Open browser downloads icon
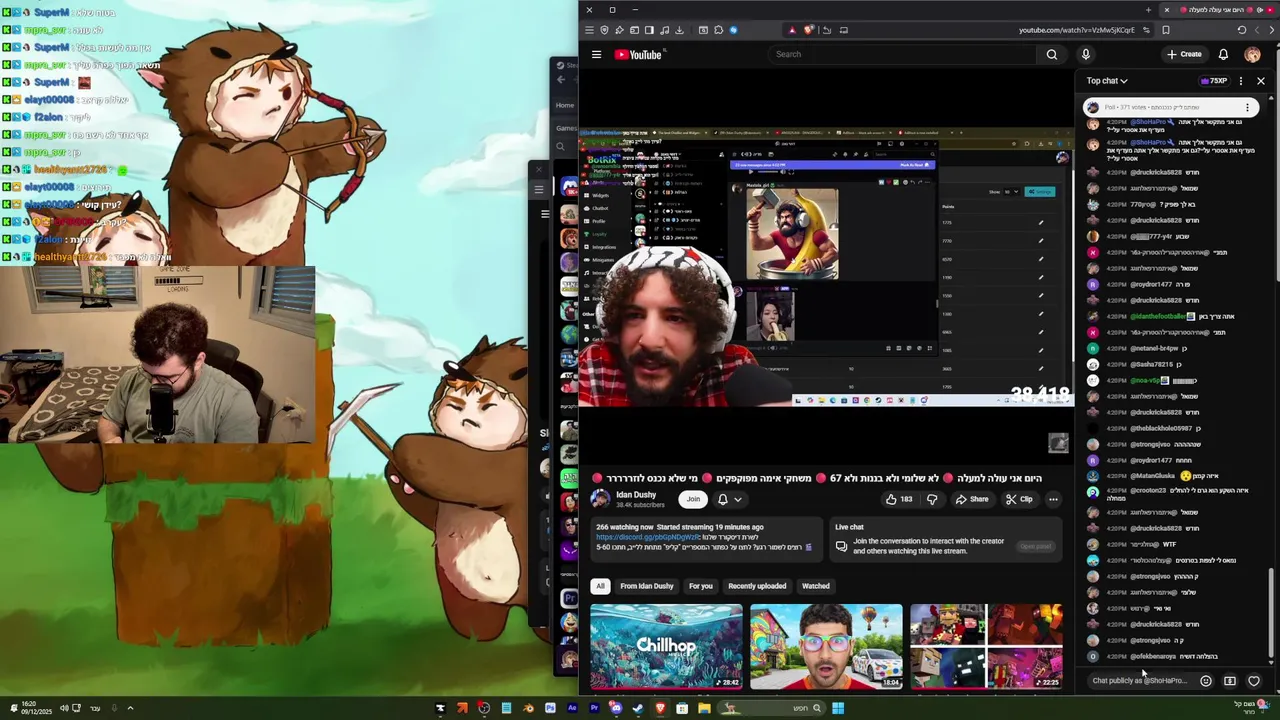This screenshot has width=1280, height=720. click(x=680, y=30)
